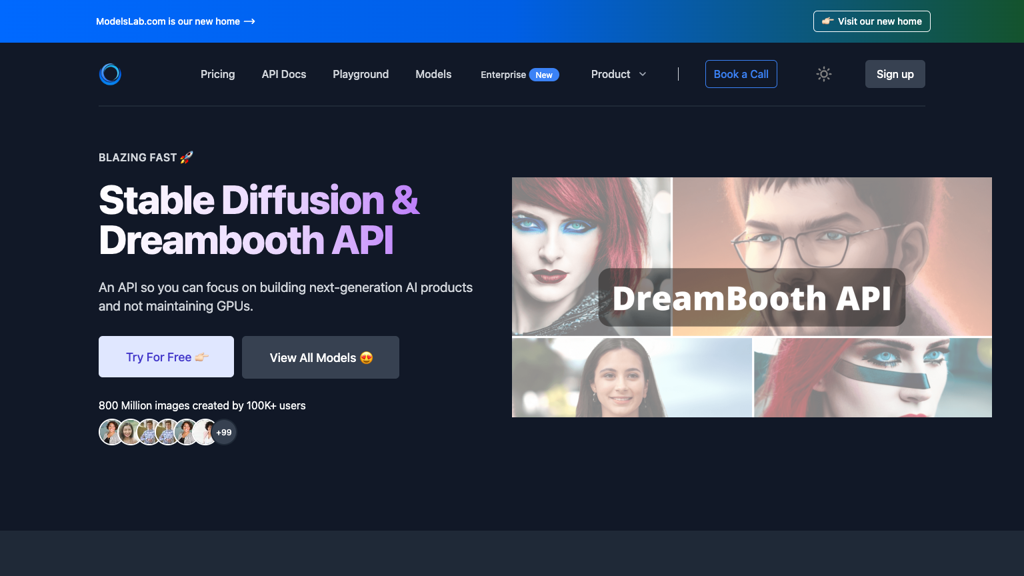
Task: Click the hand emoji on Visit our new home
Action: pos(827,20)
